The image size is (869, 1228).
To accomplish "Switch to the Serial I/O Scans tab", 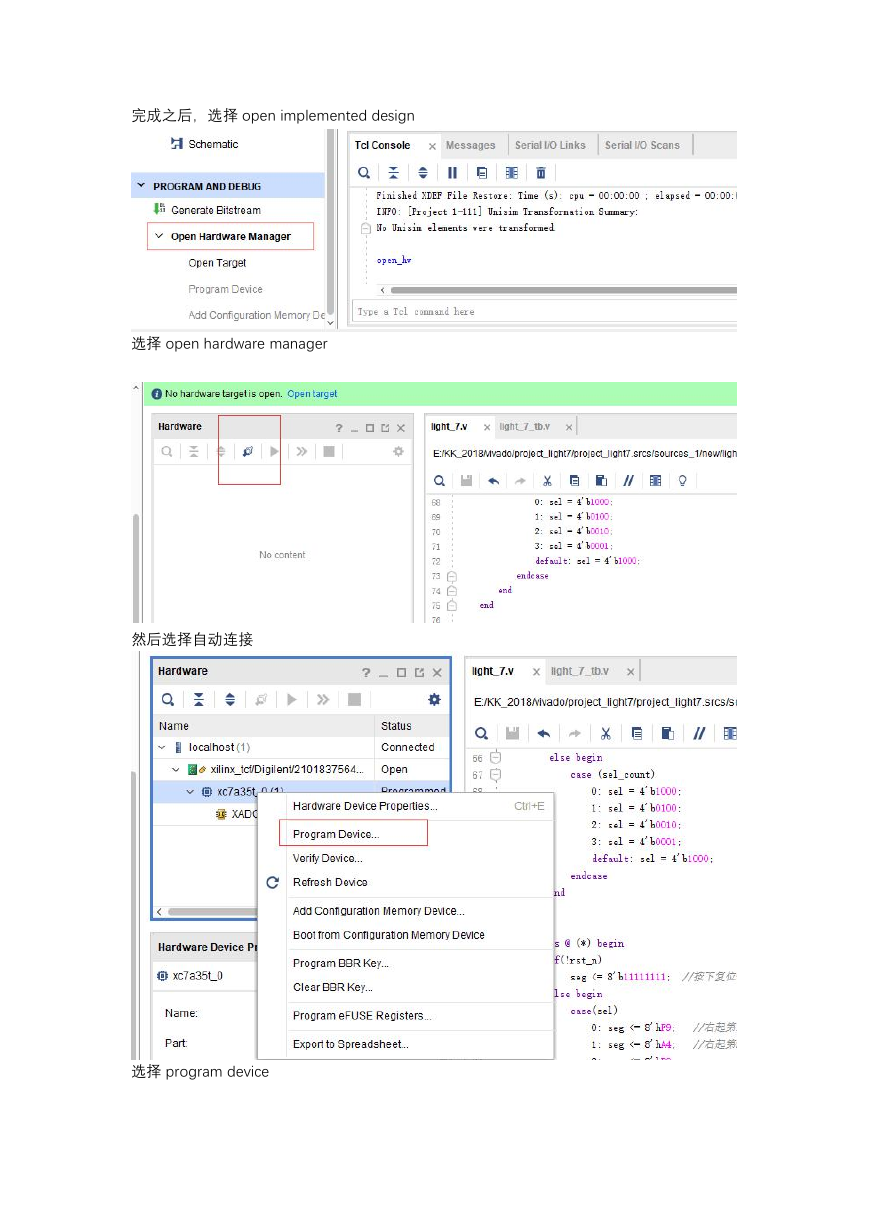I will pos(642,145).
